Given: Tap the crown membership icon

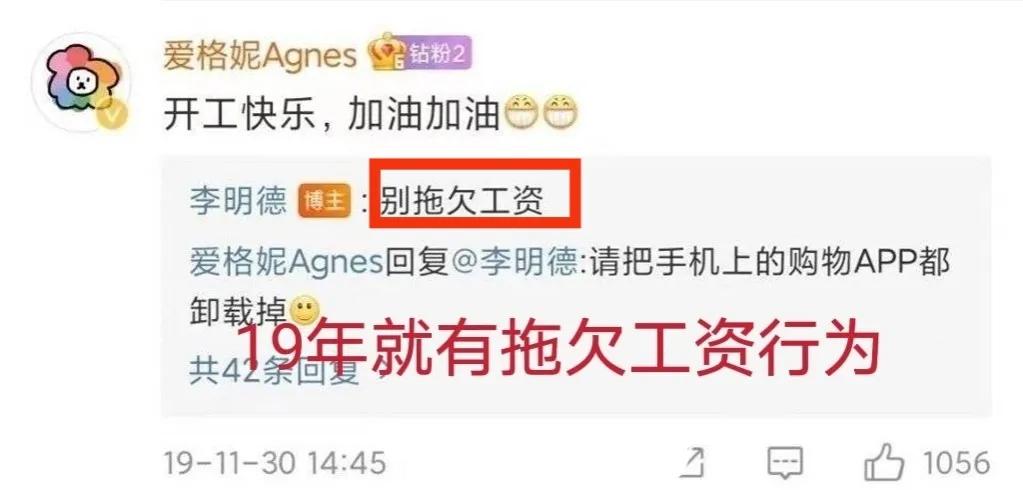Looking at the screenshot, I should [388, 52].
